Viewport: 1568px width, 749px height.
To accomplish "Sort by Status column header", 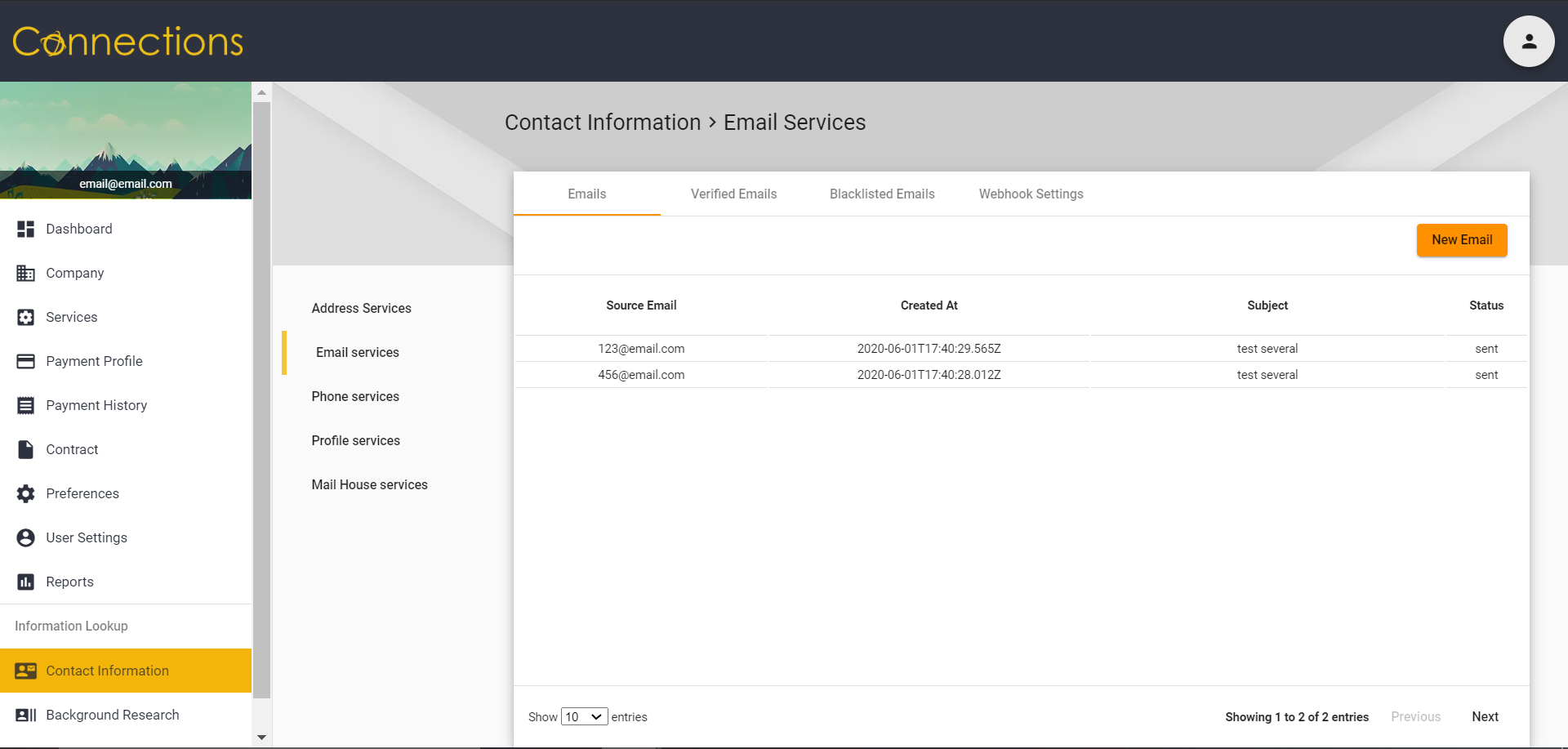I will (1486, 305).
